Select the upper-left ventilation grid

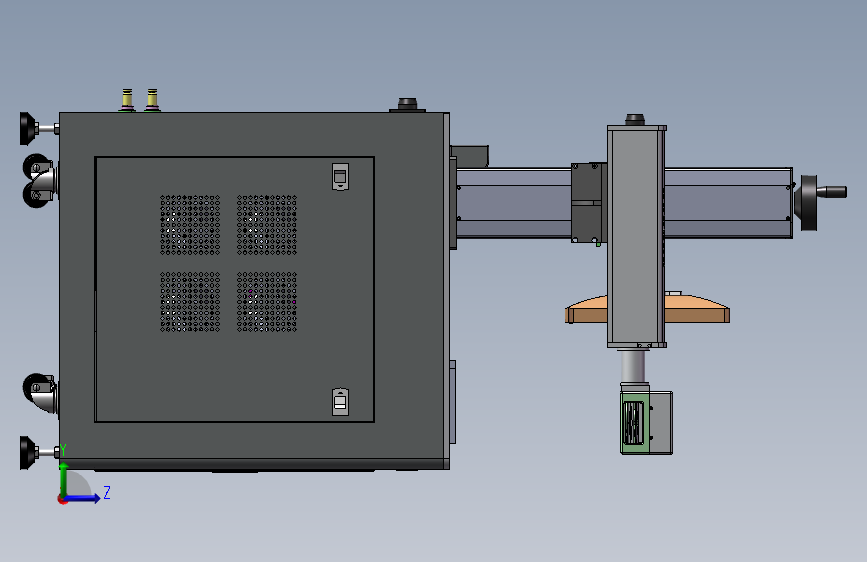[x=190, y=225]
